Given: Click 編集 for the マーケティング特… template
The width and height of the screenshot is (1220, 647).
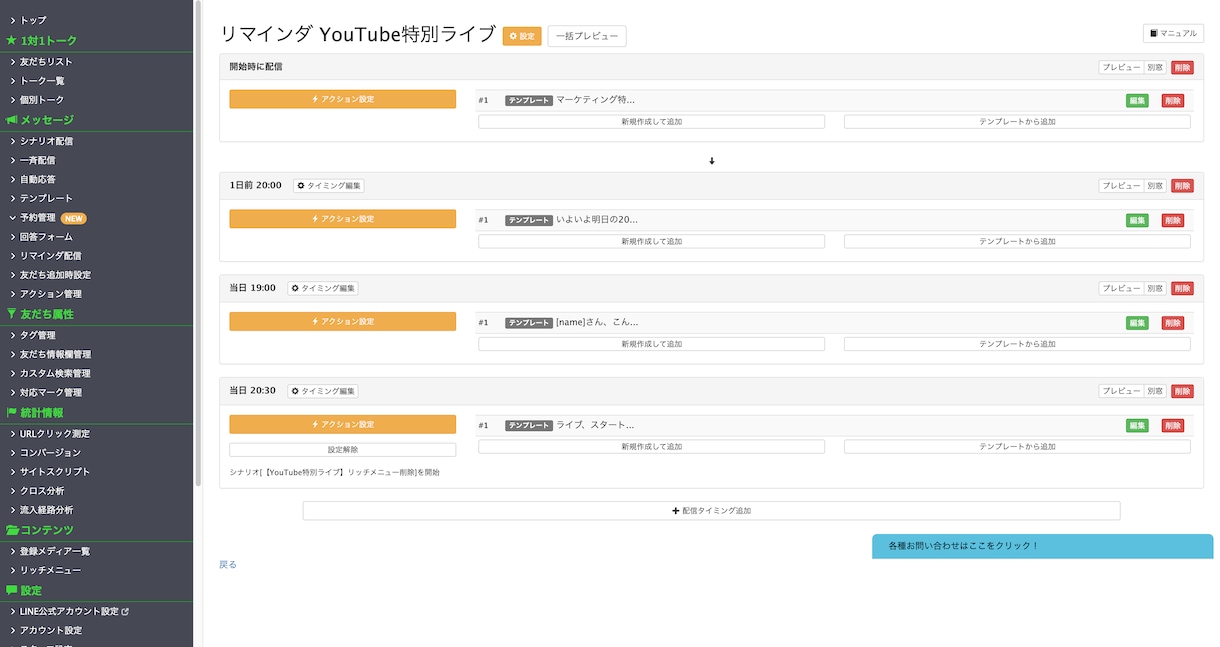Looking at the screenshot, I should point(1137,101).
